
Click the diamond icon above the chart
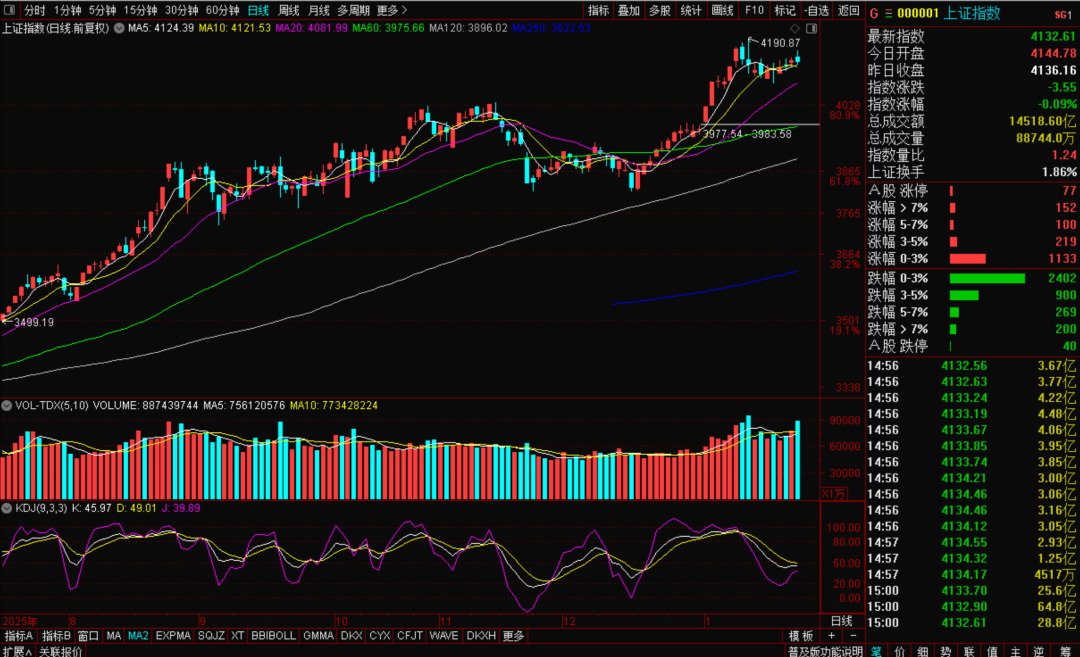click(795, 29)
